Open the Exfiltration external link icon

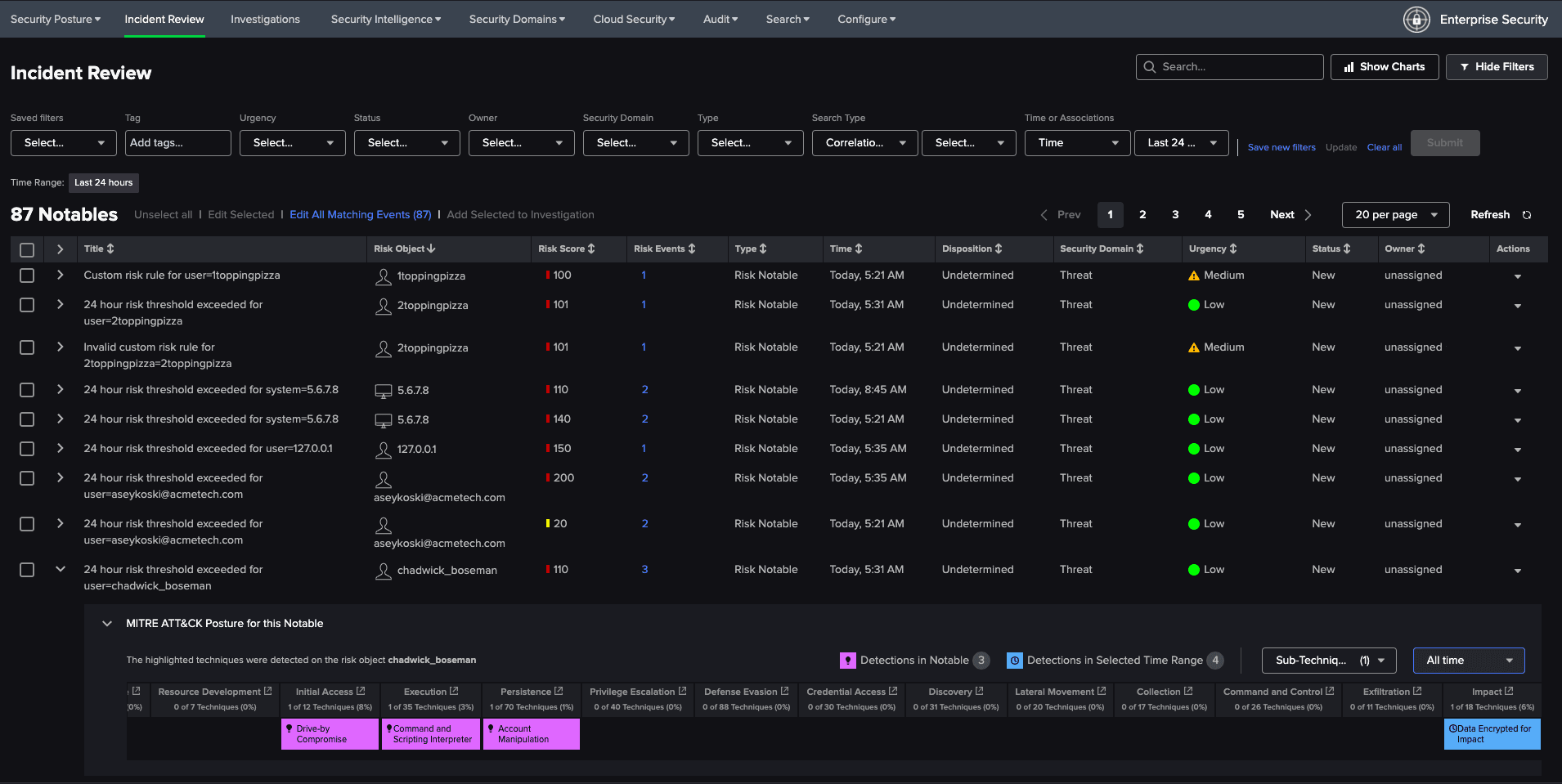tap(1417, 690)
